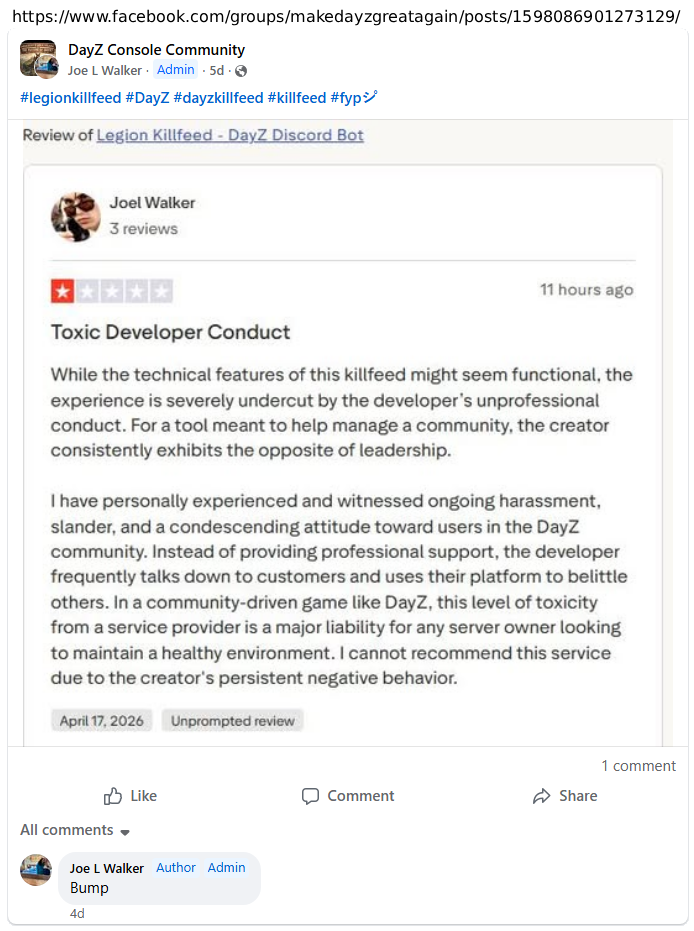Open the #legionkillfeed hashtag

coord(71,98)
